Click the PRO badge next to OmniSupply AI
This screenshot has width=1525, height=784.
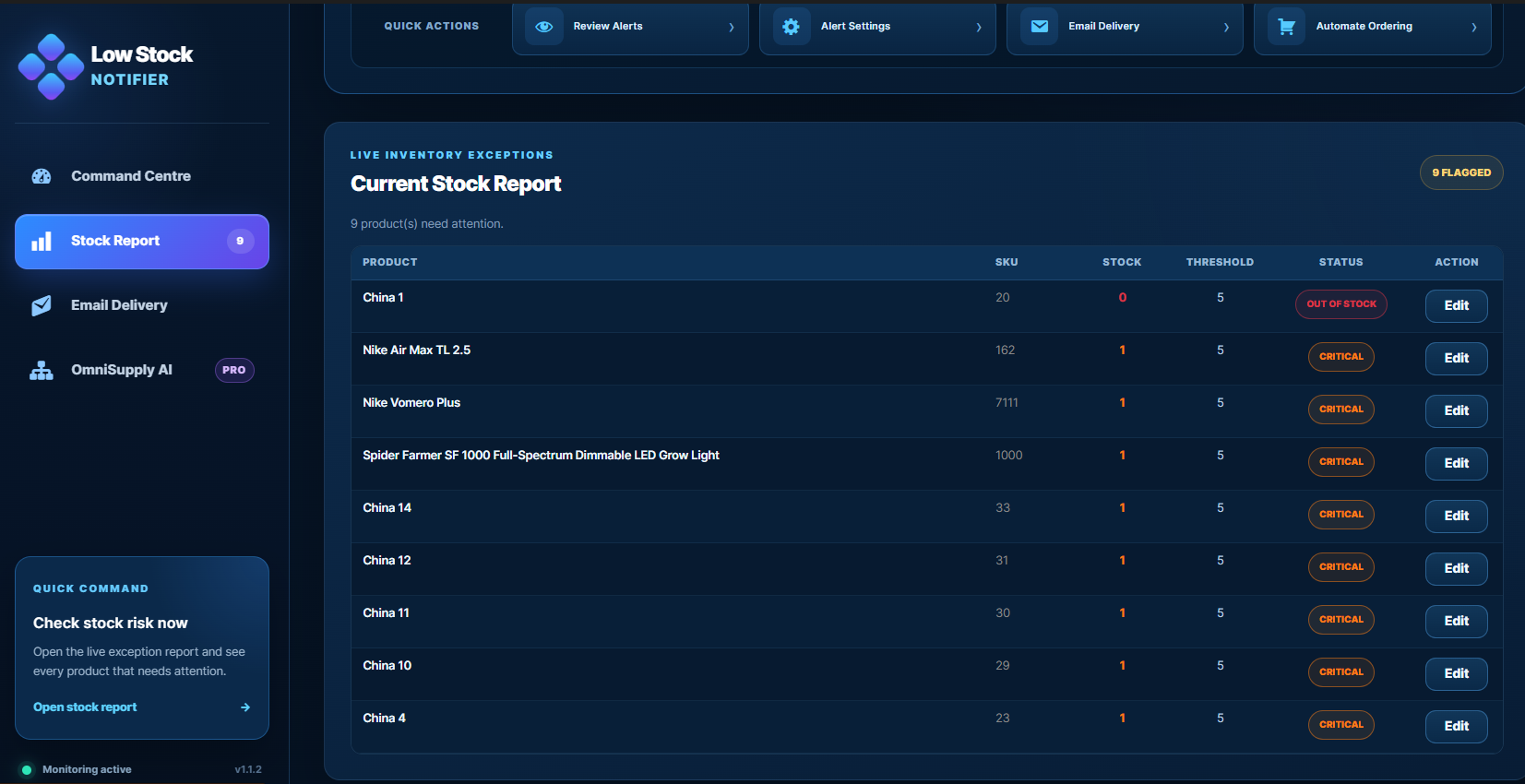234,370
